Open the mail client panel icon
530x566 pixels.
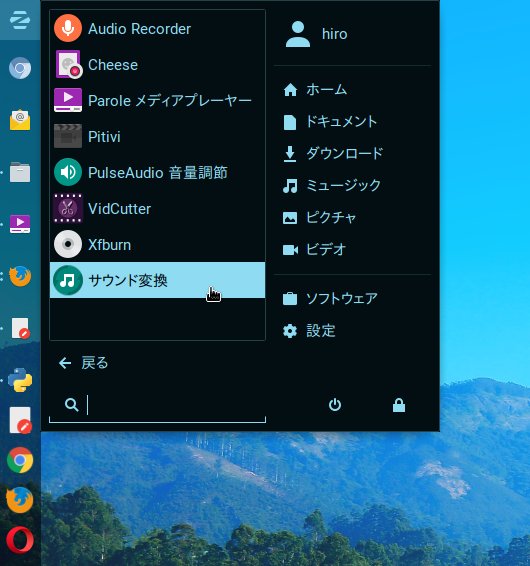point(20,119)
